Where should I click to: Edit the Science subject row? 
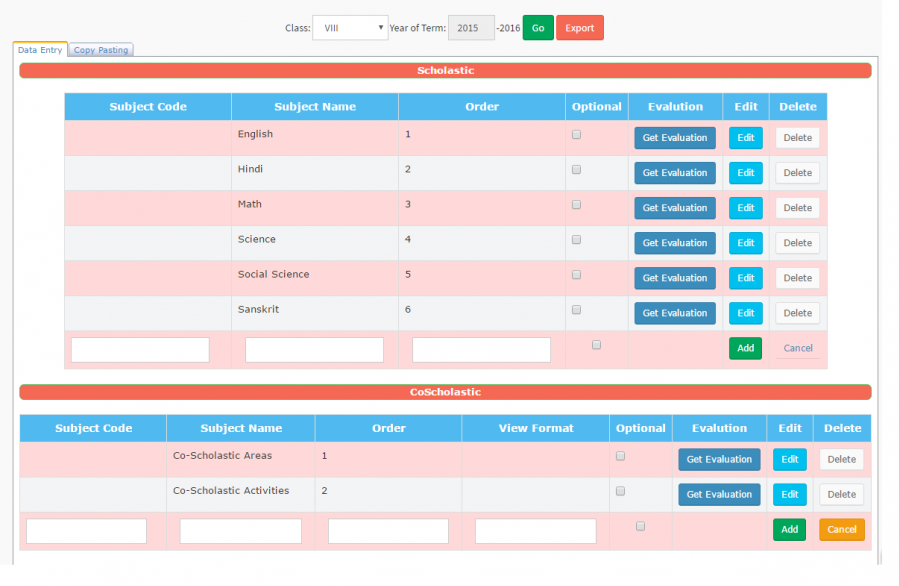coord(745,243)
